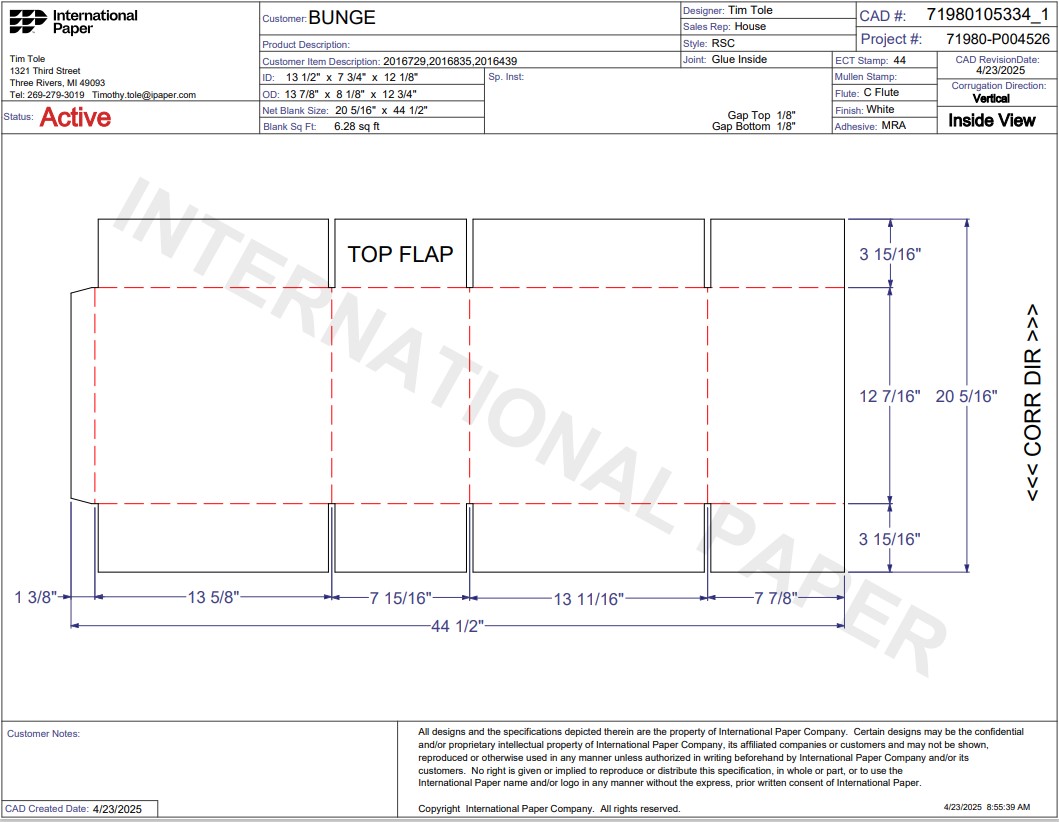This screenshot has height=822, width=1059.
Task: Click the 12 7/16 height dimension
Action: (889, 396)
